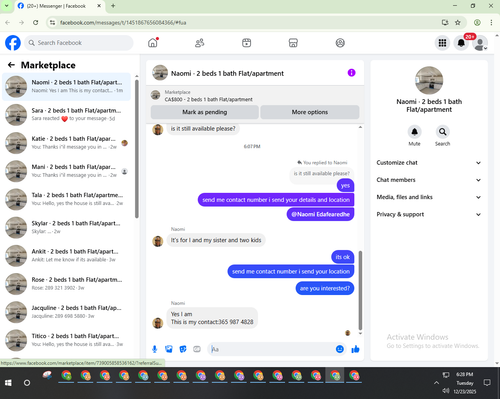Click the conversation header listing thumbnail

(x=160, y=73)
